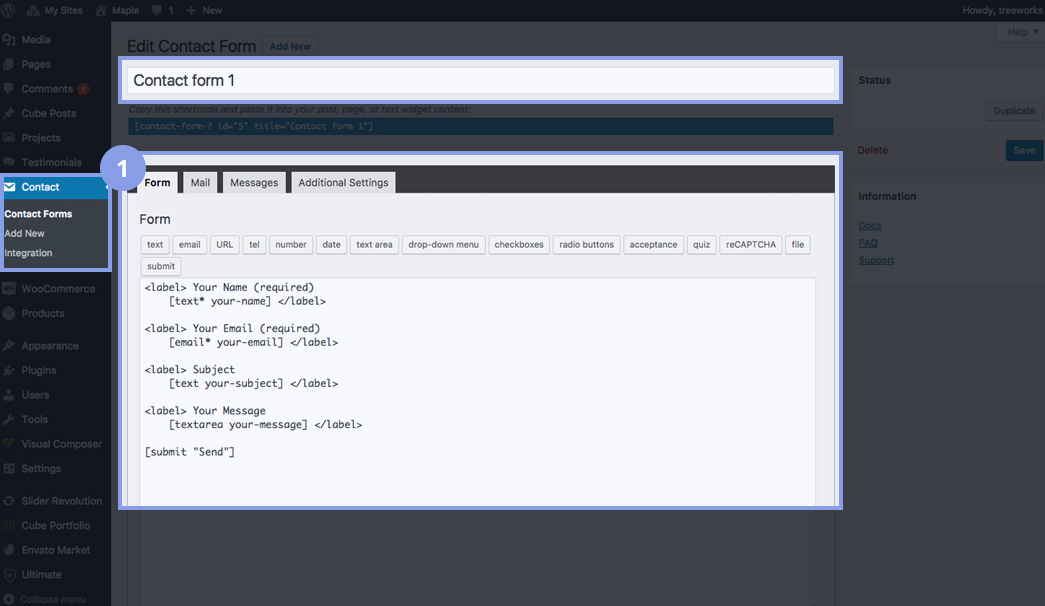
Task: Open the Slider Revolution menu item
Action: (x=61, y=501)
